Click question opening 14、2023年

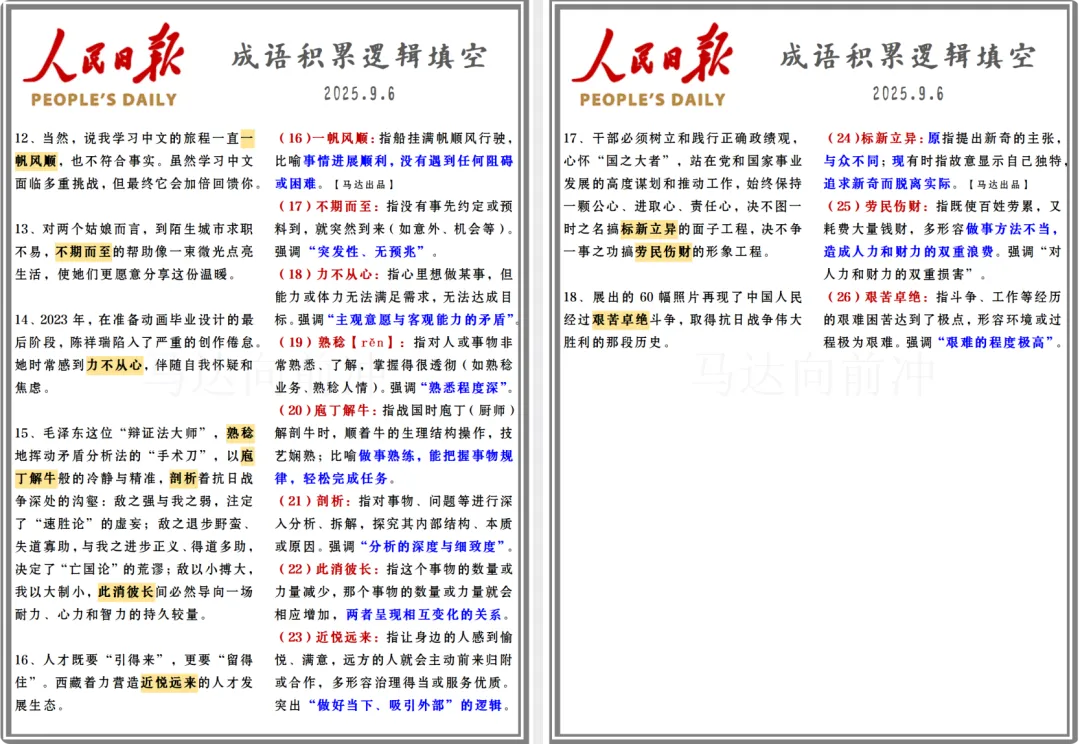(x=50, y=320)
